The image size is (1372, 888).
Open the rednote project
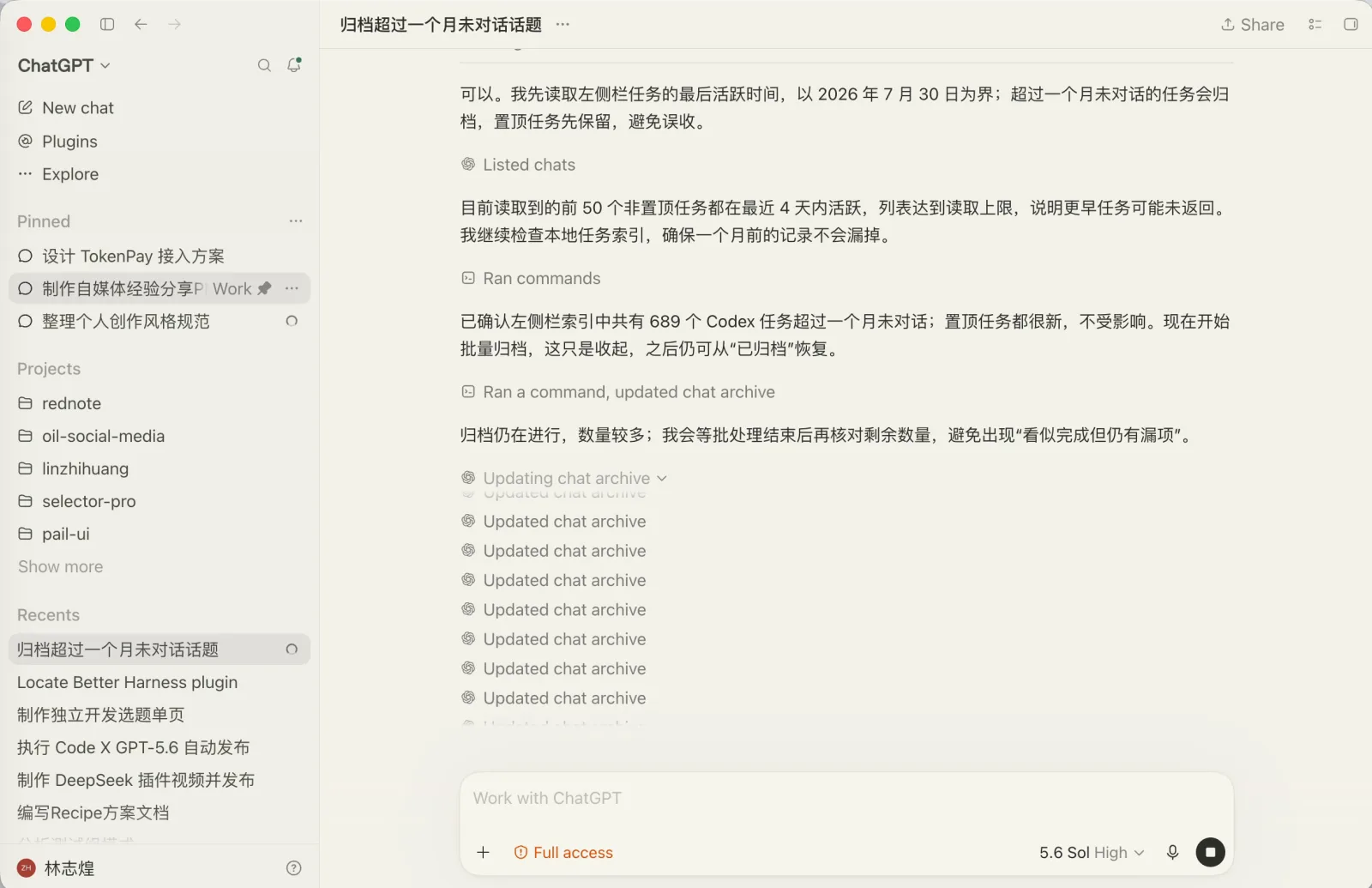159,403
